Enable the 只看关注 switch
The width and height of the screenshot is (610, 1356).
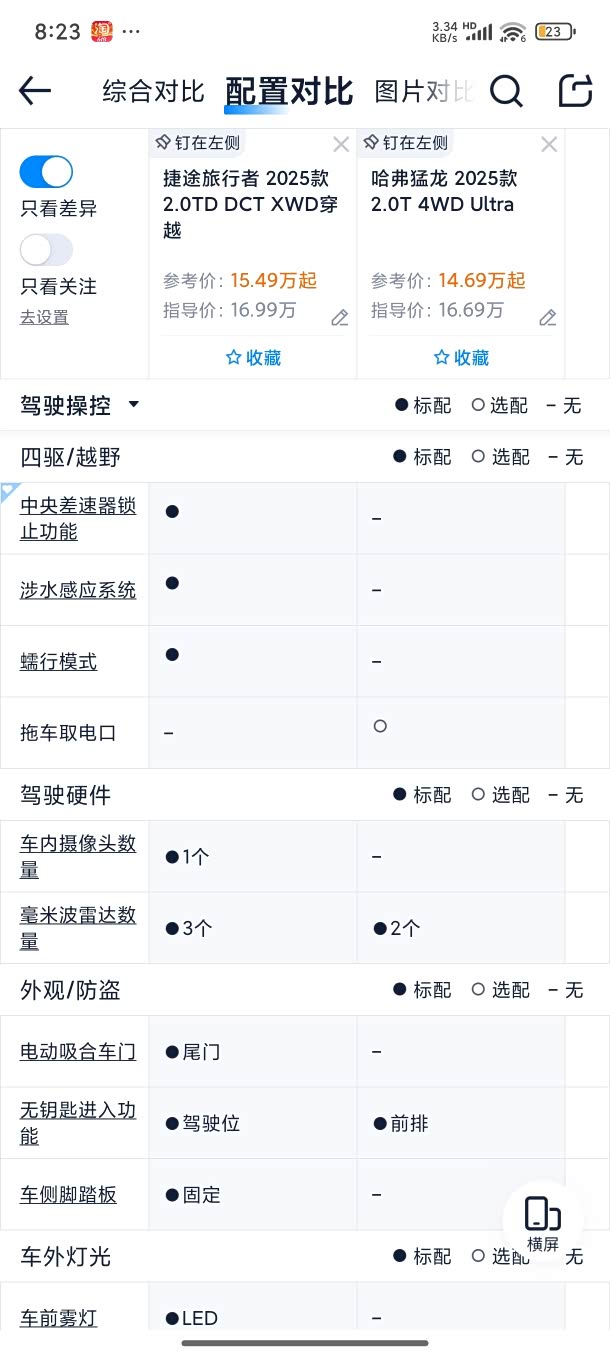pos(46,250)
